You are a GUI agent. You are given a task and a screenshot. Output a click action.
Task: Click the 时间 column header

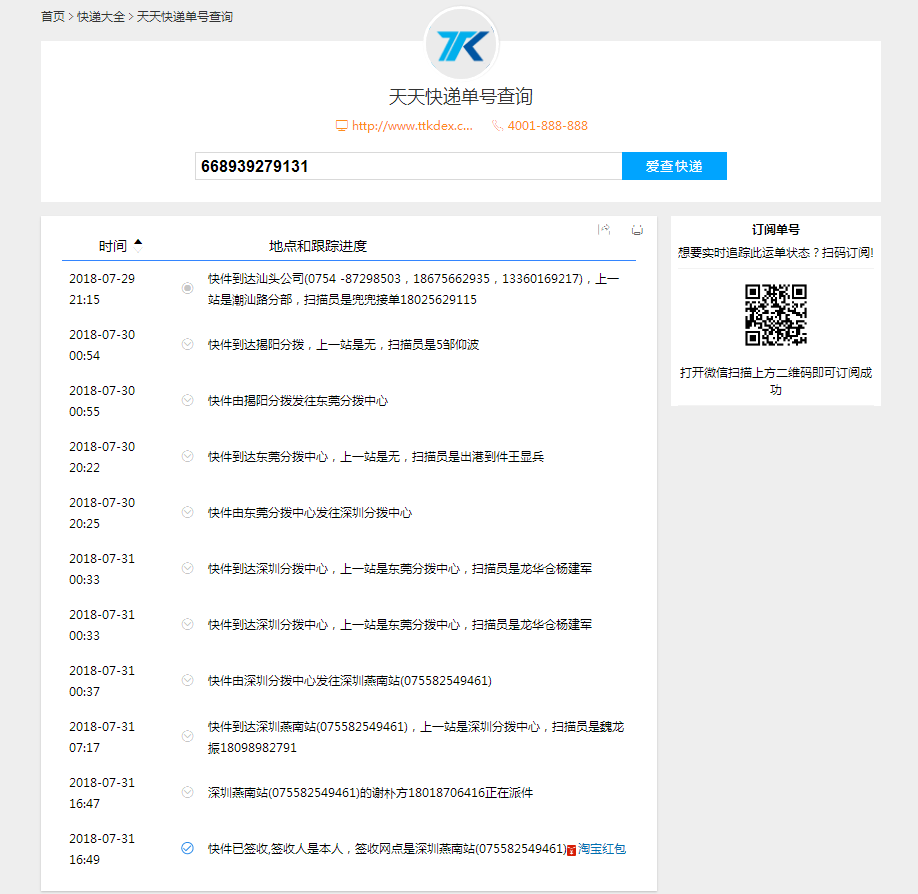click(112, 246)
